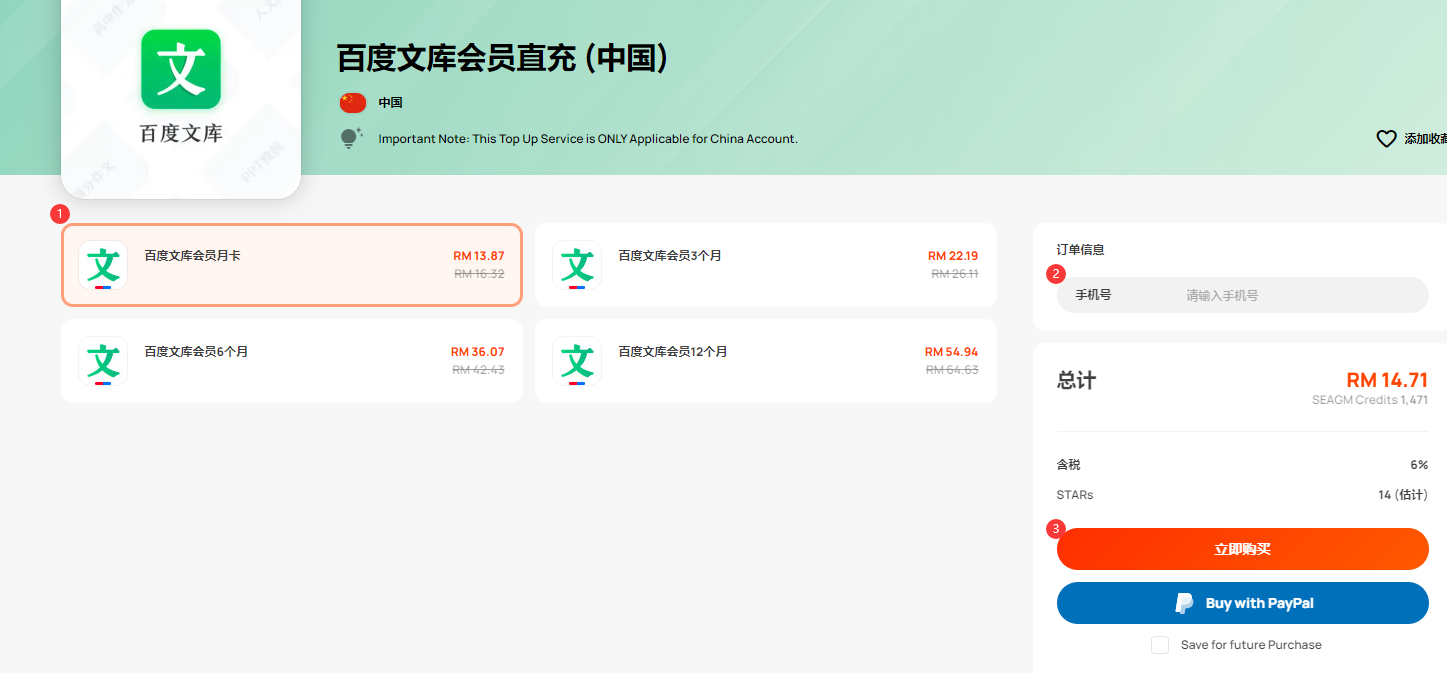Click the RM 13.87 price
Viewport: 1447px width, 673px height.
pyautogui.click(x=479, y=256)
